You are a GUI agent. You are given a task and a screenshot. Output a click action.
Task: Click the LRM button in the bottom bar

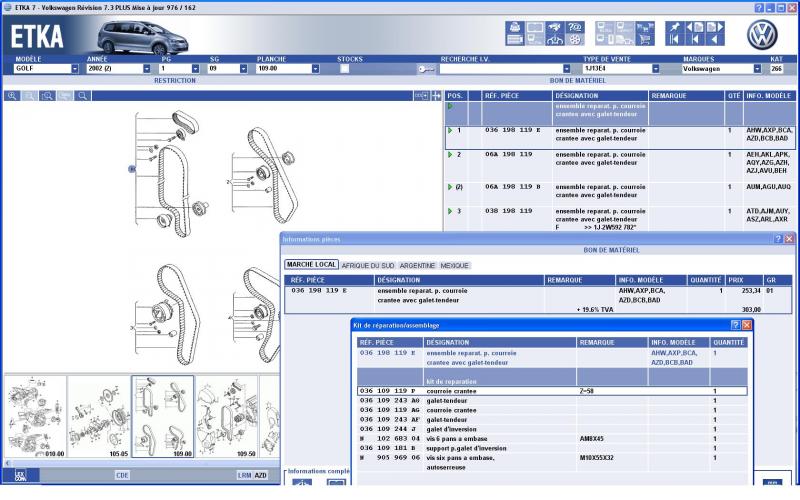point(244,476)
